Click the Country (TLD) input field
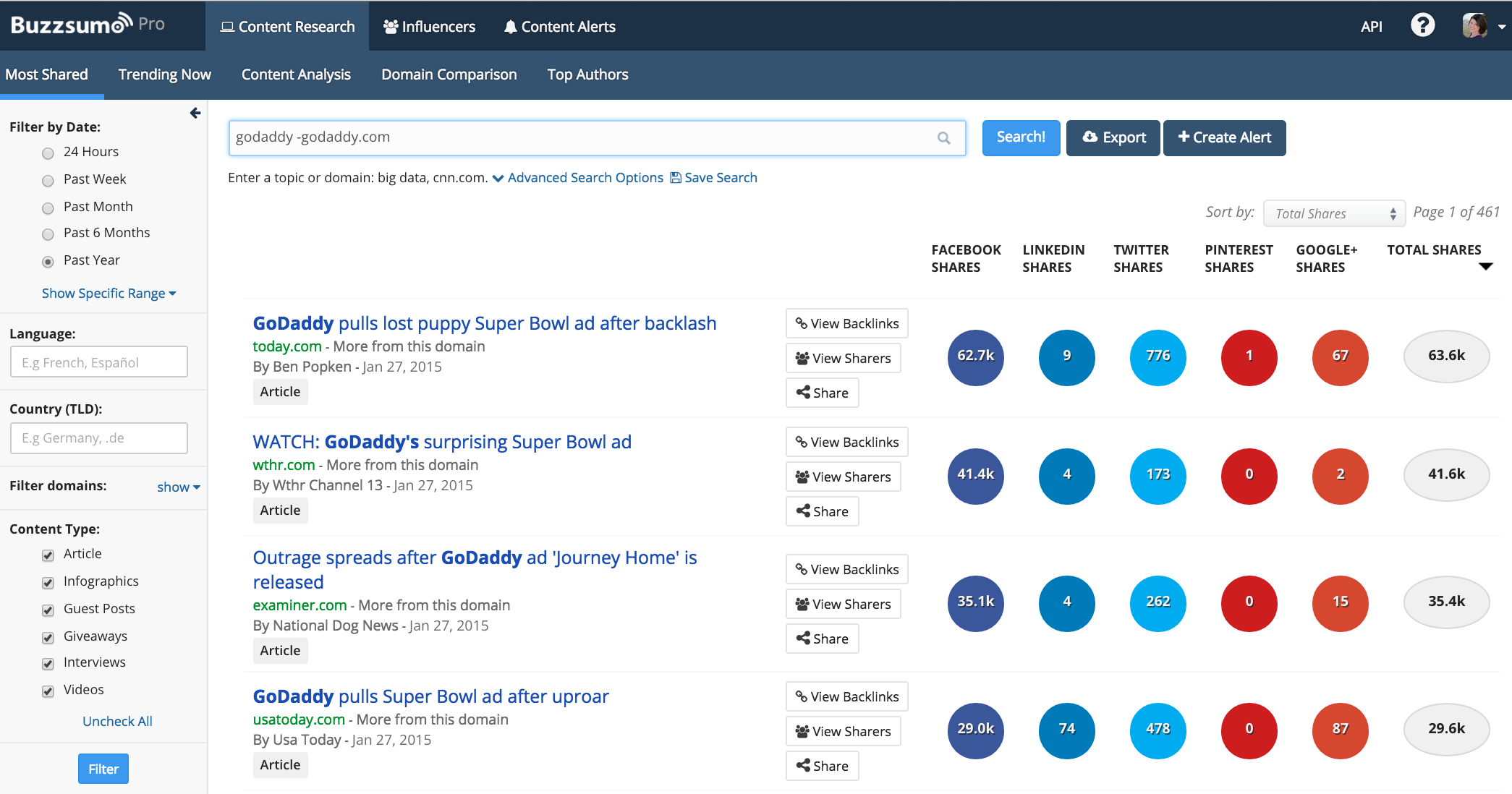The height and width of the screenshot is (794, 1512). point(99,438)
